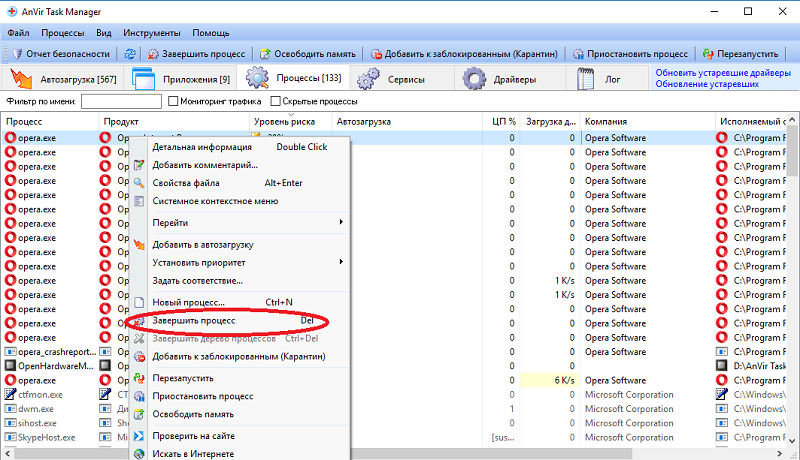The image size is (800, 460).
Task: Enable the Мониторинг трафика checkbox
Action: coord(173,101)
